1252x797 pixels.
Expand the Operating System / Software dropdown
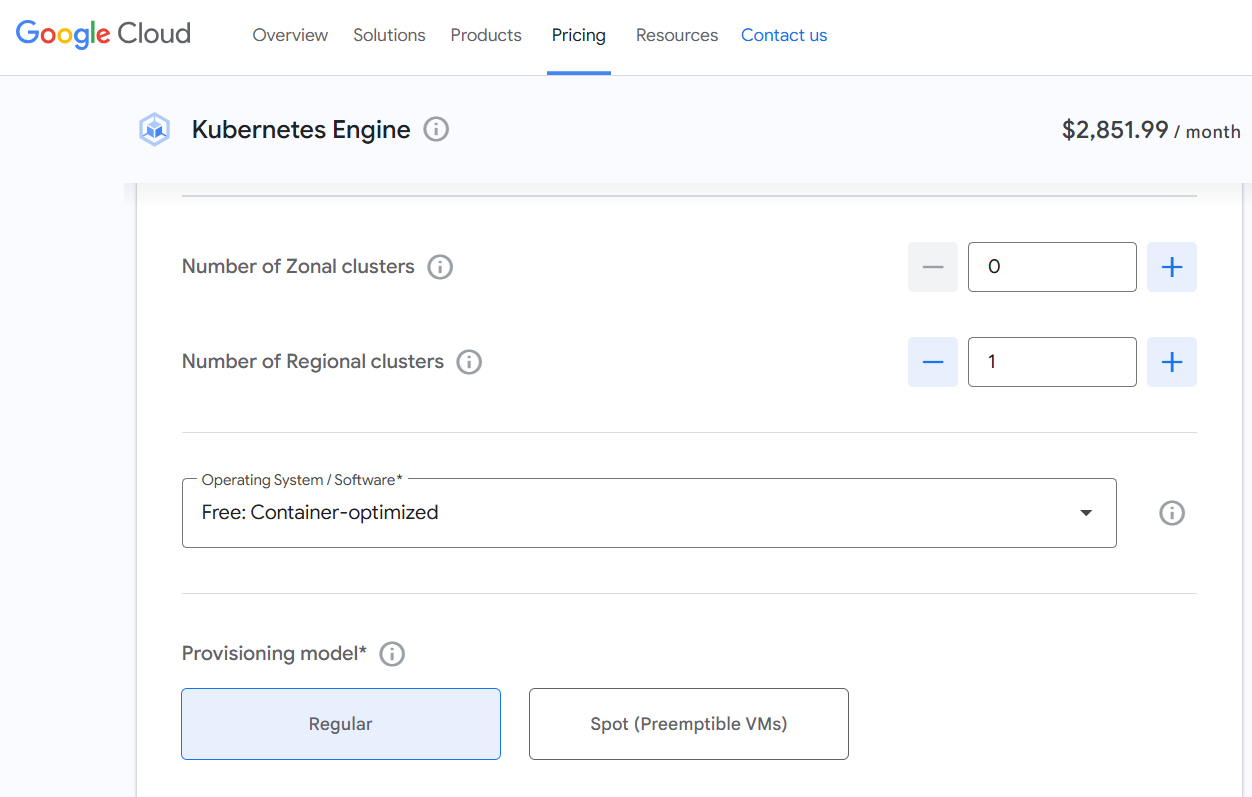point(649,513)
